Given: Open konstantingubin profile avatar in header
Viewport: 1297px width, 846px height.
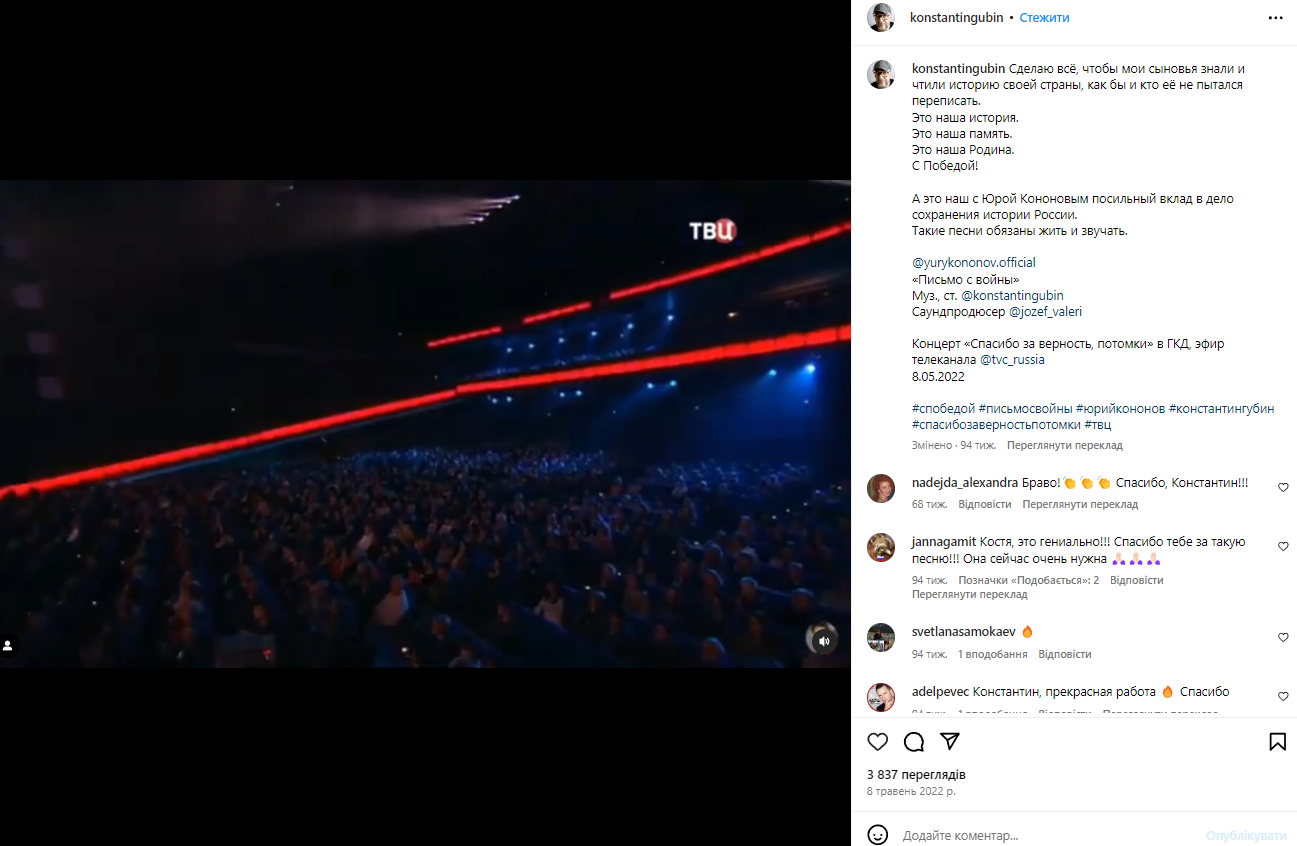Looking at the screenshot, I should [x=881, y=18].
